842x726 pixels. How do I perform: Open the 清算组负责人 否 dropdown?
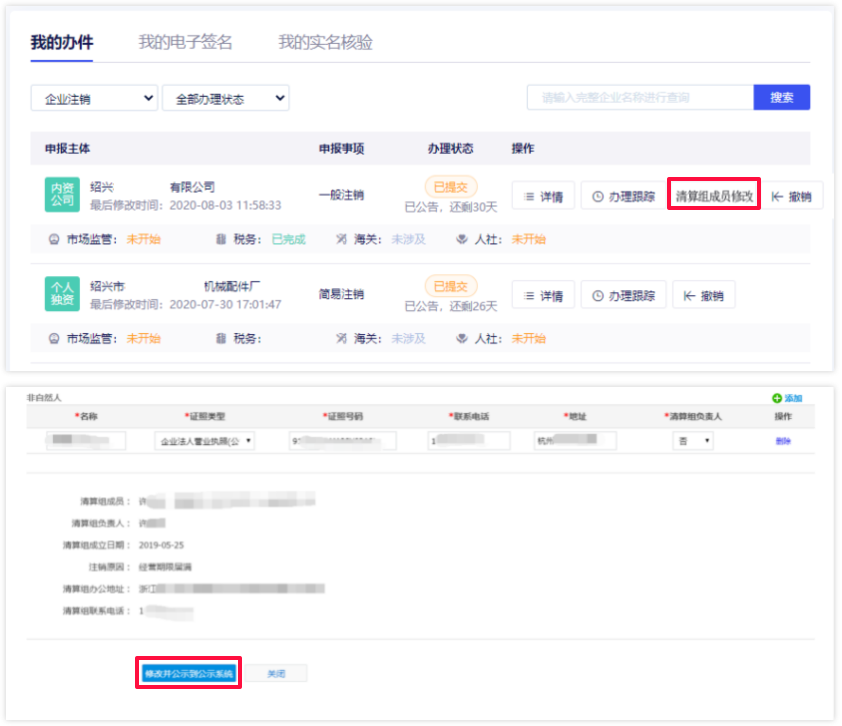692,441
